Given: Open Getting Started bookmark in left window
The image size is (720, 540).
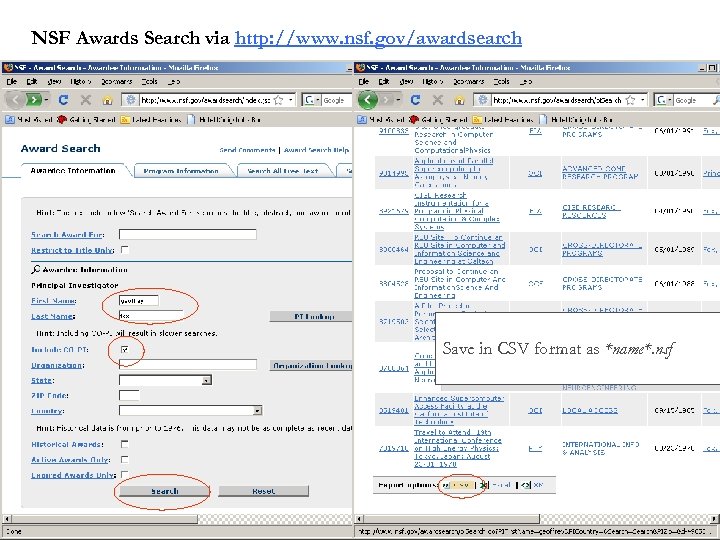Looking at the screenshot, I should pos(86,119).
